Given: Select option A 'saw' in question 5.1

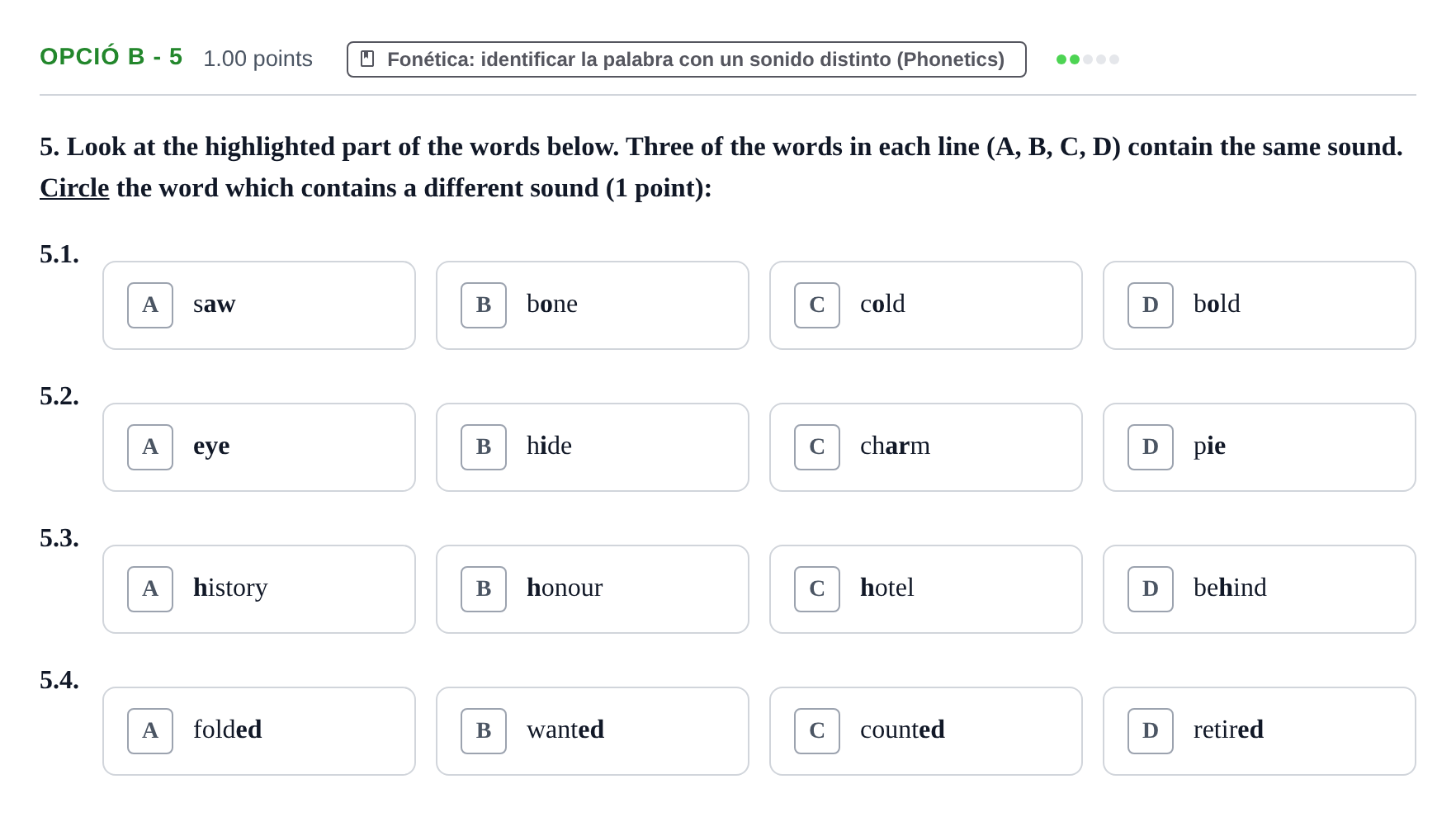Looking at the screenshot, I should point(259,305).
